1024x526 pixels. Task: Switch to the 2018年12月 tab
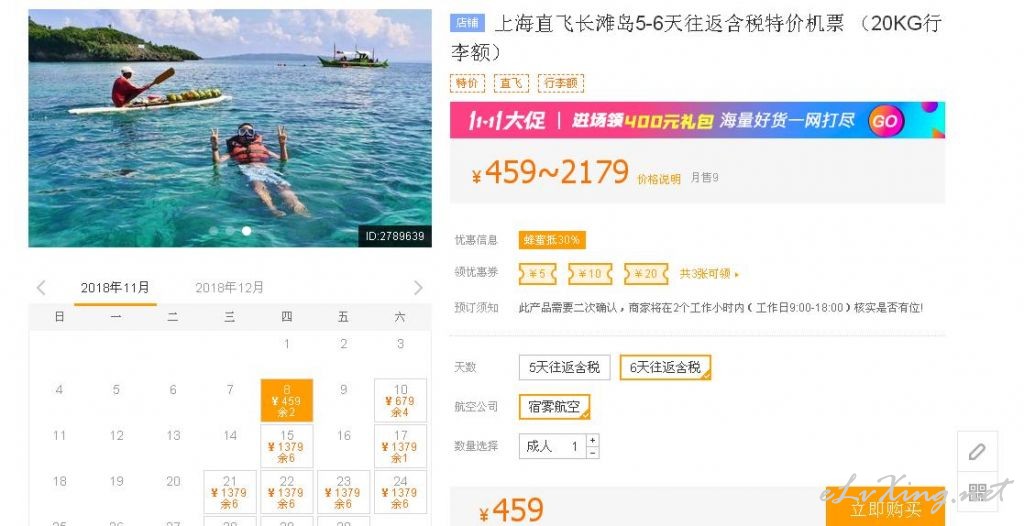229,288
